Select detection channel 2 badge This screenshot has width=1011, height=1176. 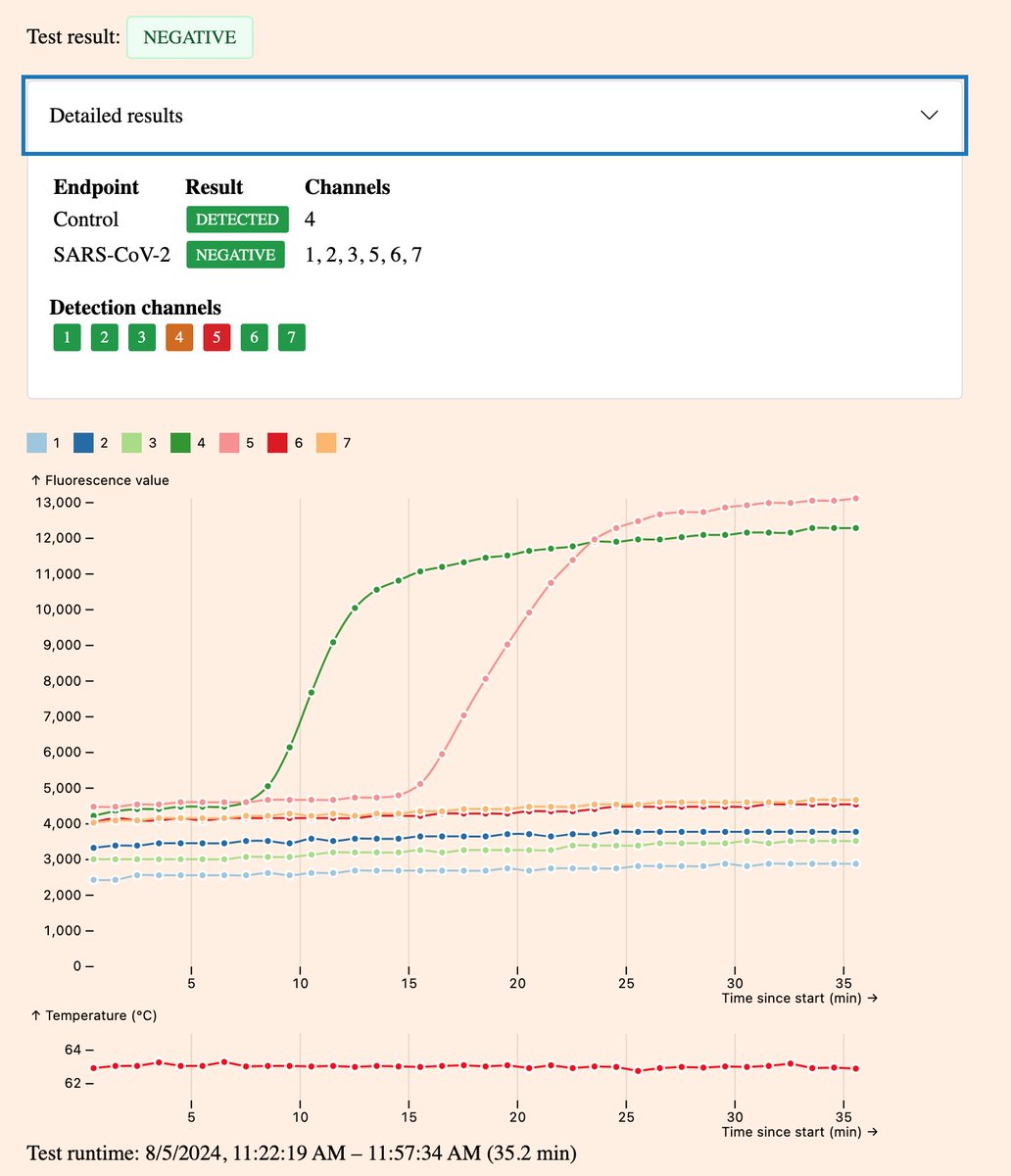pos(105,338)
